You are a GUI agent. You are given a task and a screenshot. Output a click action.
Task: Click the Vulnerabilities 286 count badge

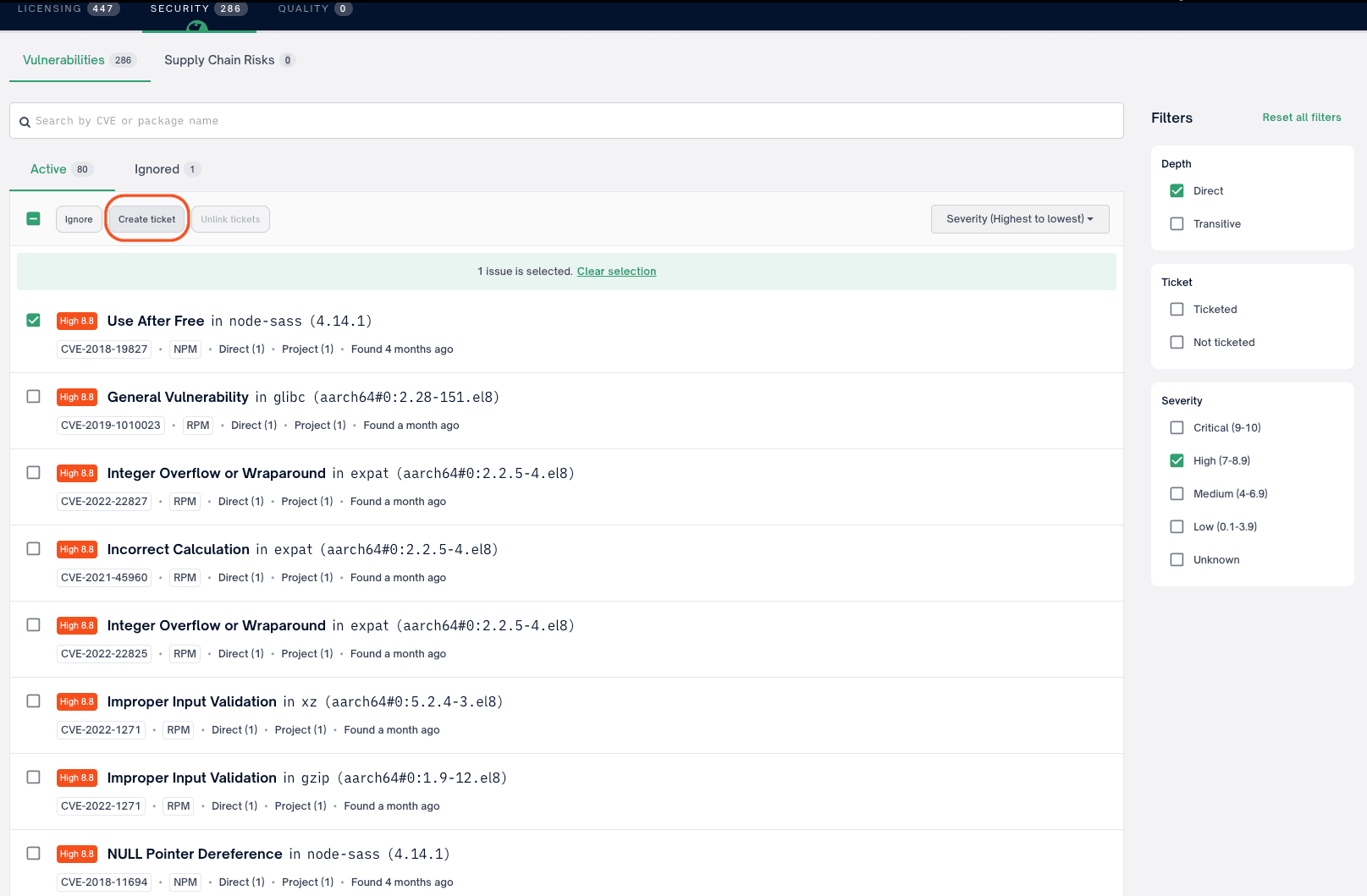(124, 60)
